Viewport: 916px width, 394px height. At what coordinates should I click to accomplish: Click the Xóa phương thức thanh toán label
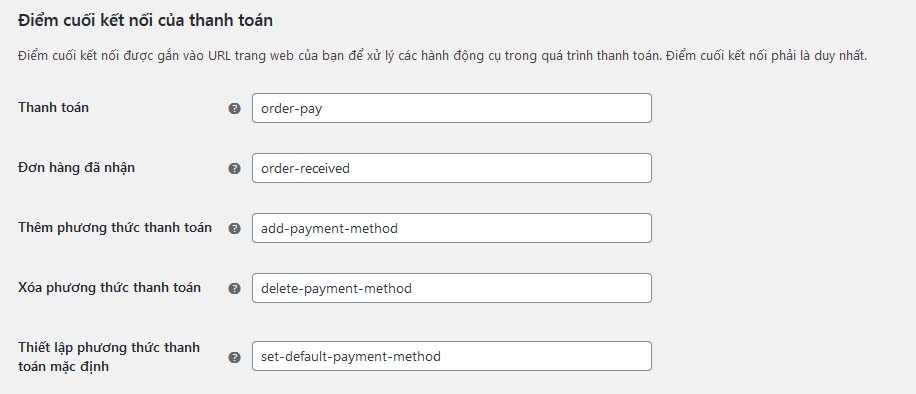(109, 288)
